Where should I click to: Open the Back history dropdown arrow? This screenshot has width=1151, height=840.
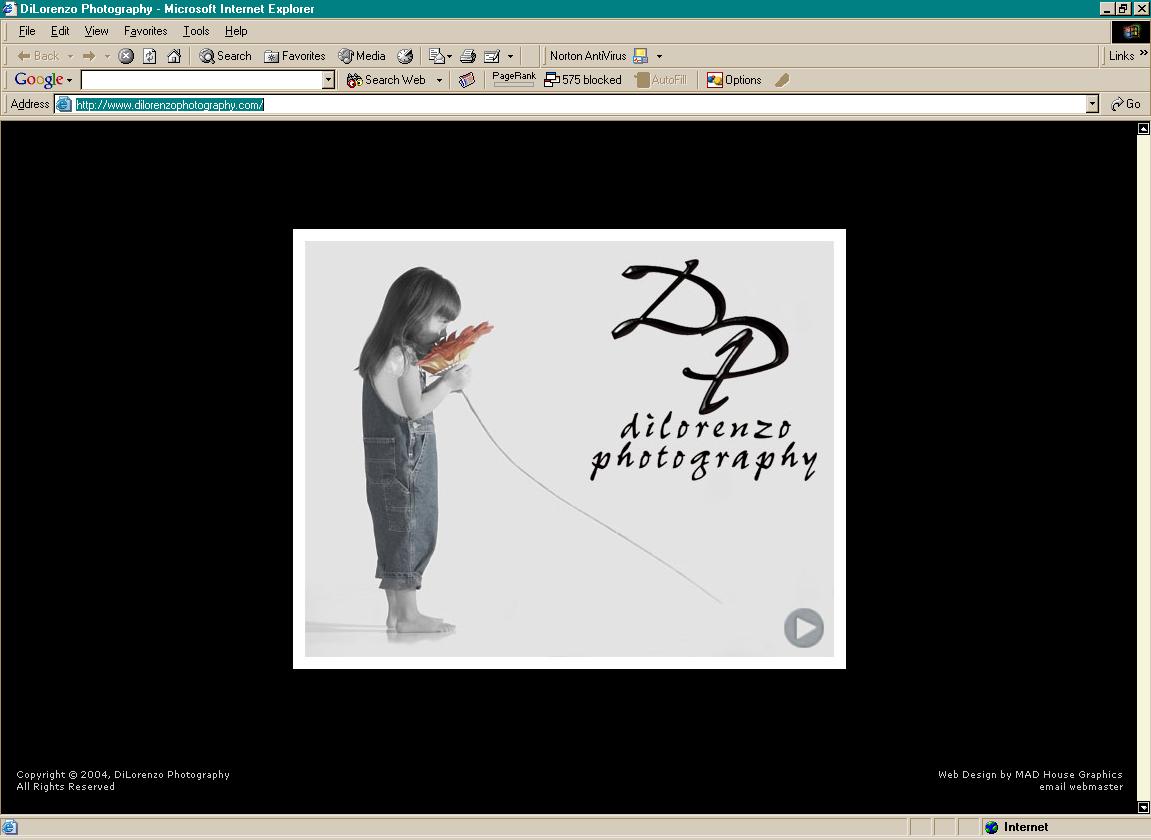(70, 56)
